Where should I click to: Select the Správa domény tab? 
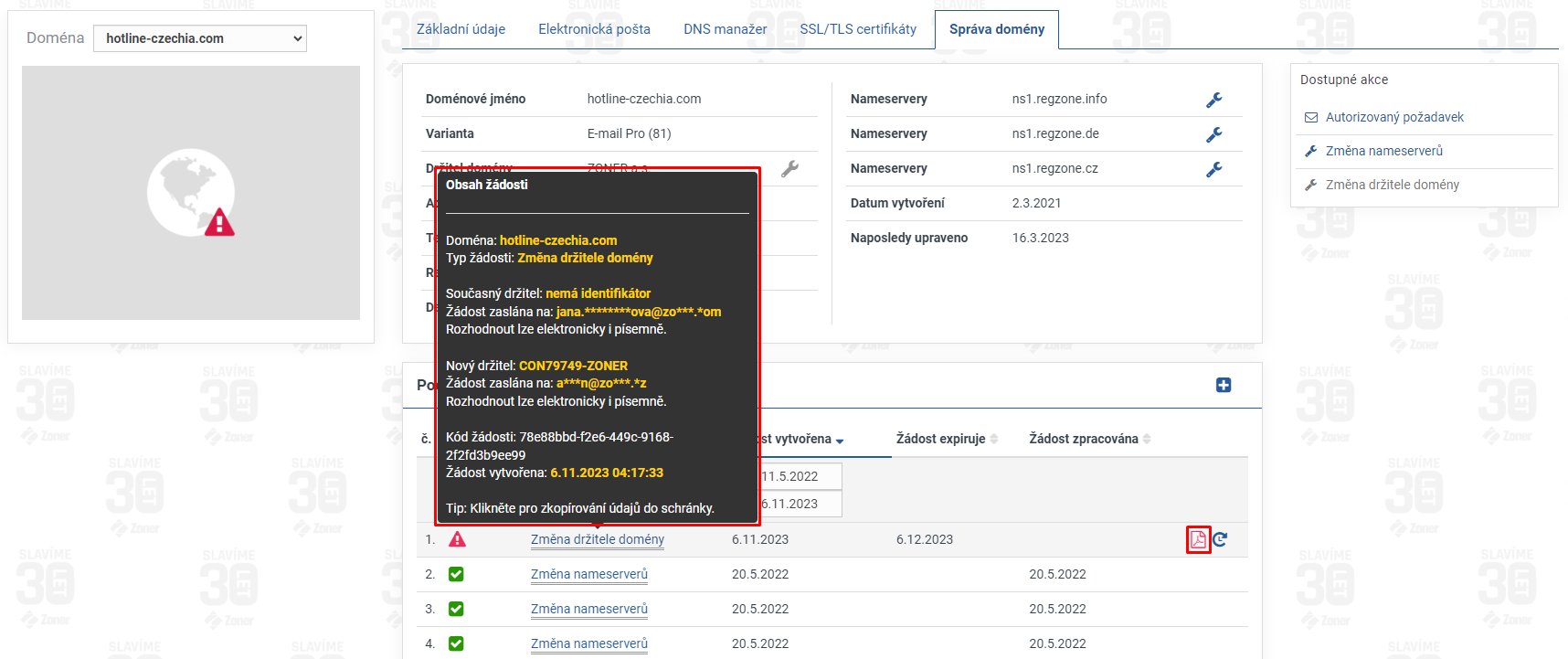point(997,29)
